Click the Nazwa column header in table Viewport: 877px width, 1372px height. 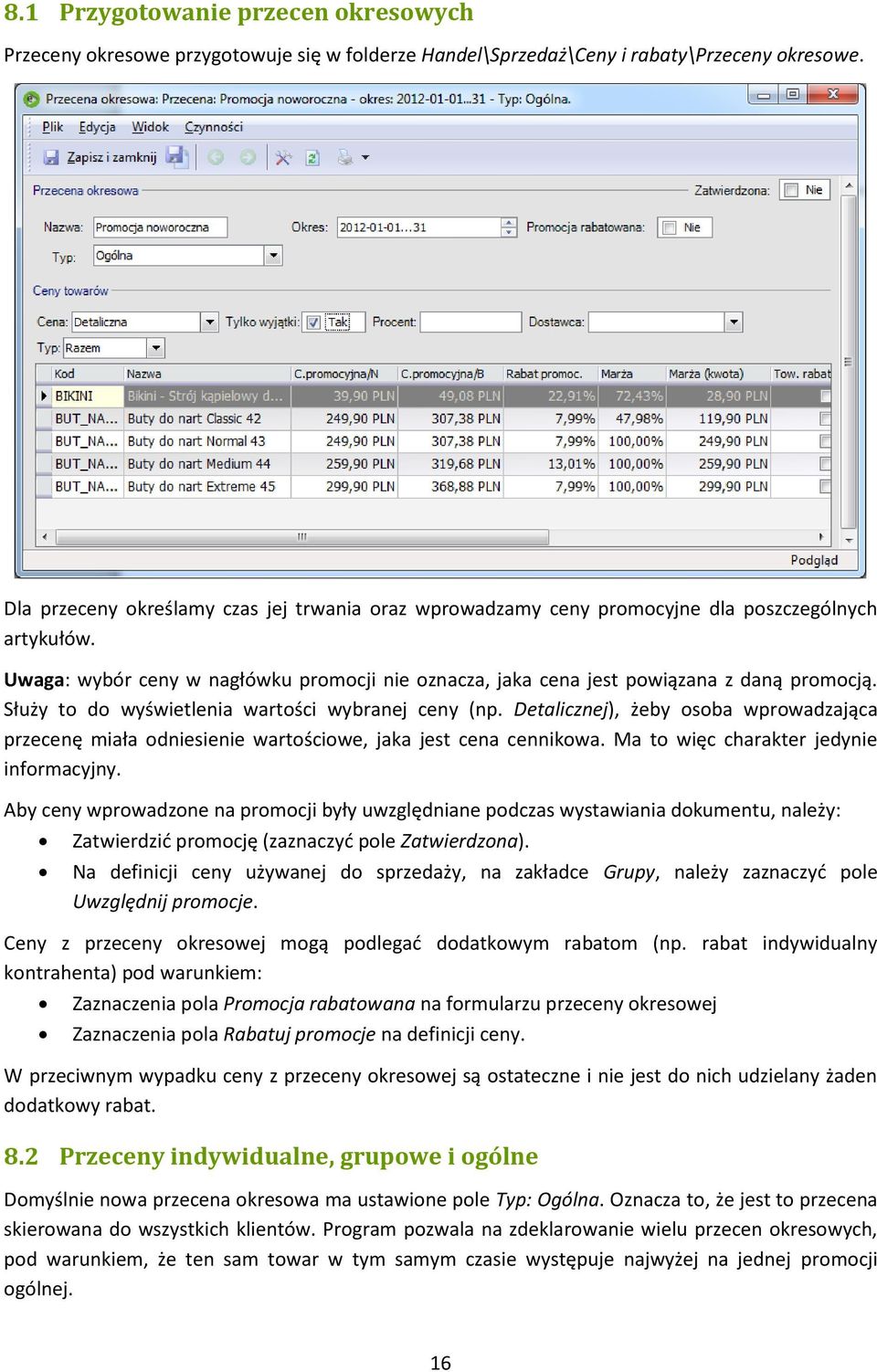[x=206, y=374]
